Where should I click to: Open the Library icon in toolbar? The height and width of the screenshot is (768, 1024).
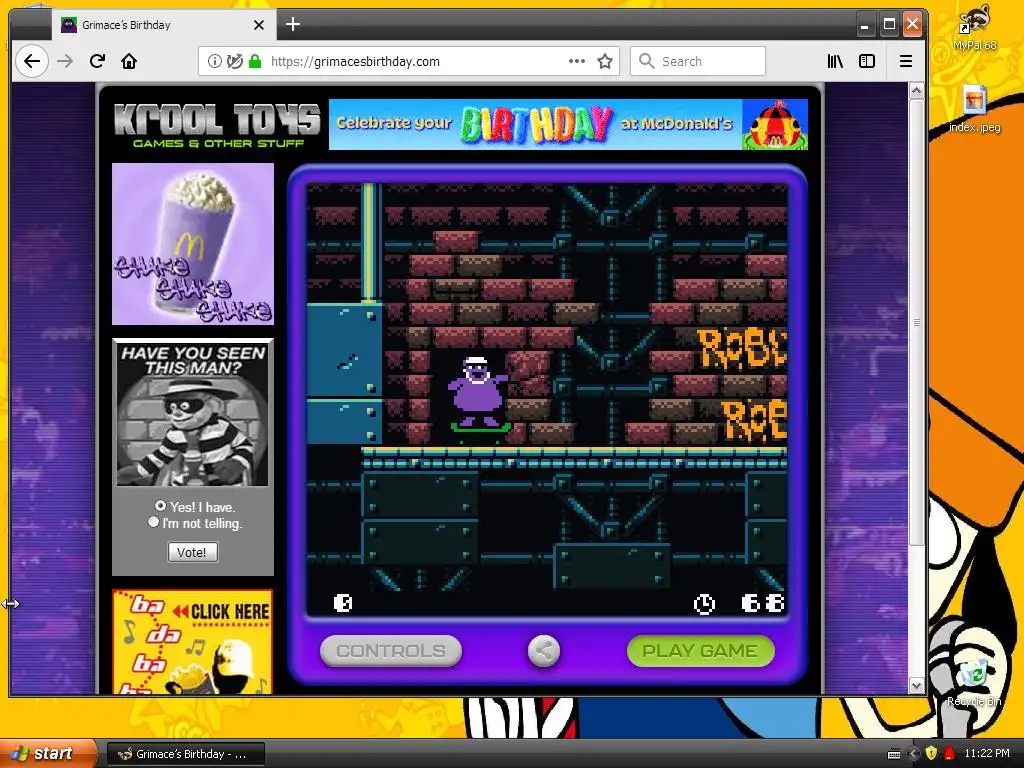click(835, 61)
